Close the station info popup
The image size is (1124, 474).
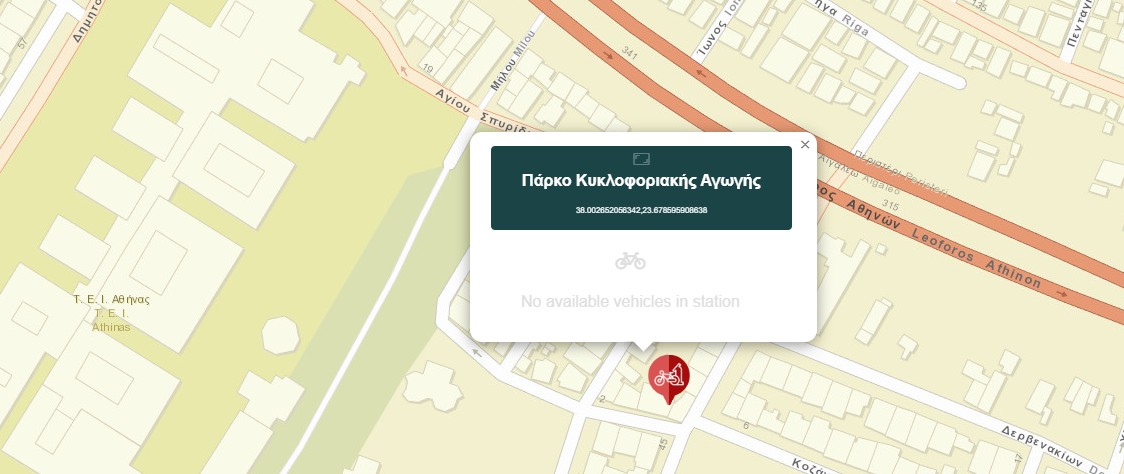(x=804, y=145)
